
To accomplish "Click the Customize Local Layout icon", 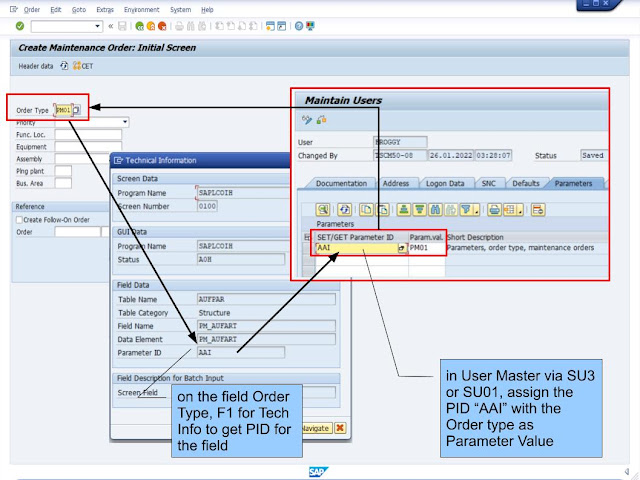I will tap(311, 26).
